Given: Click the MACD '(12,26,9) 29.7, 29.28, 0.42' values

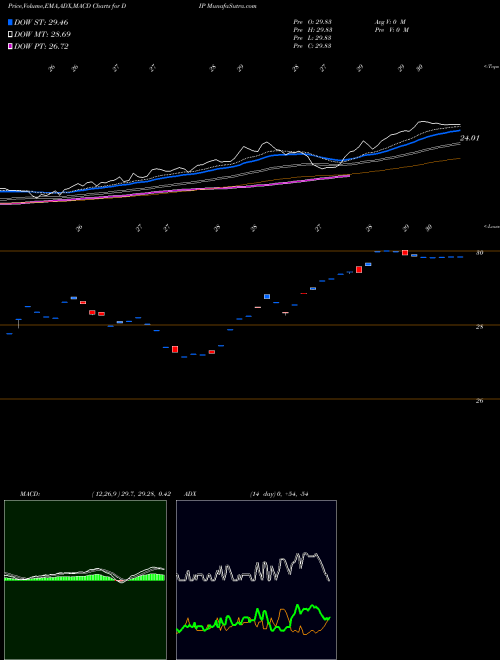Looking at the screenshot, I should click(x=131, y=494).
